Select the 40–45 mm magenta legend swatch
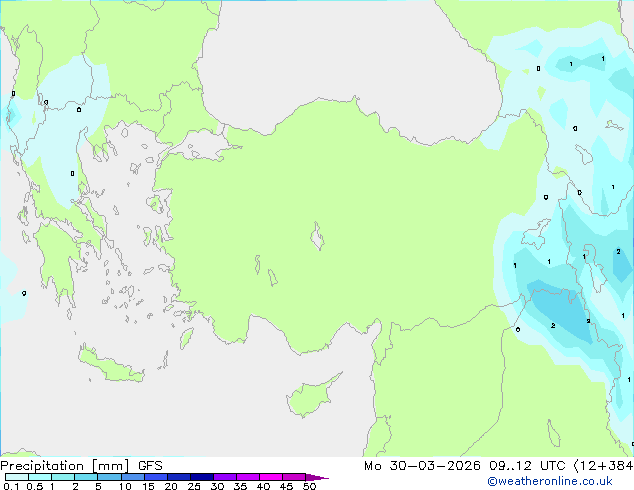The height and width of the screenshot is (490, 634). tap(271, 477)
